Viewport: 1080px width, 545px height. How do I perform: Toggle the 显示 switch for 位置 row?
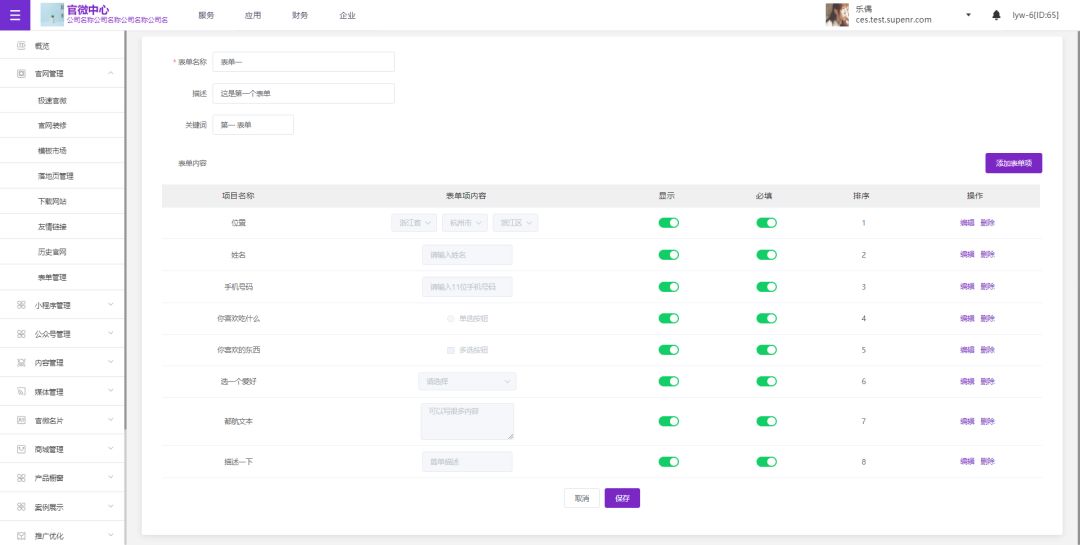(668, 223)
